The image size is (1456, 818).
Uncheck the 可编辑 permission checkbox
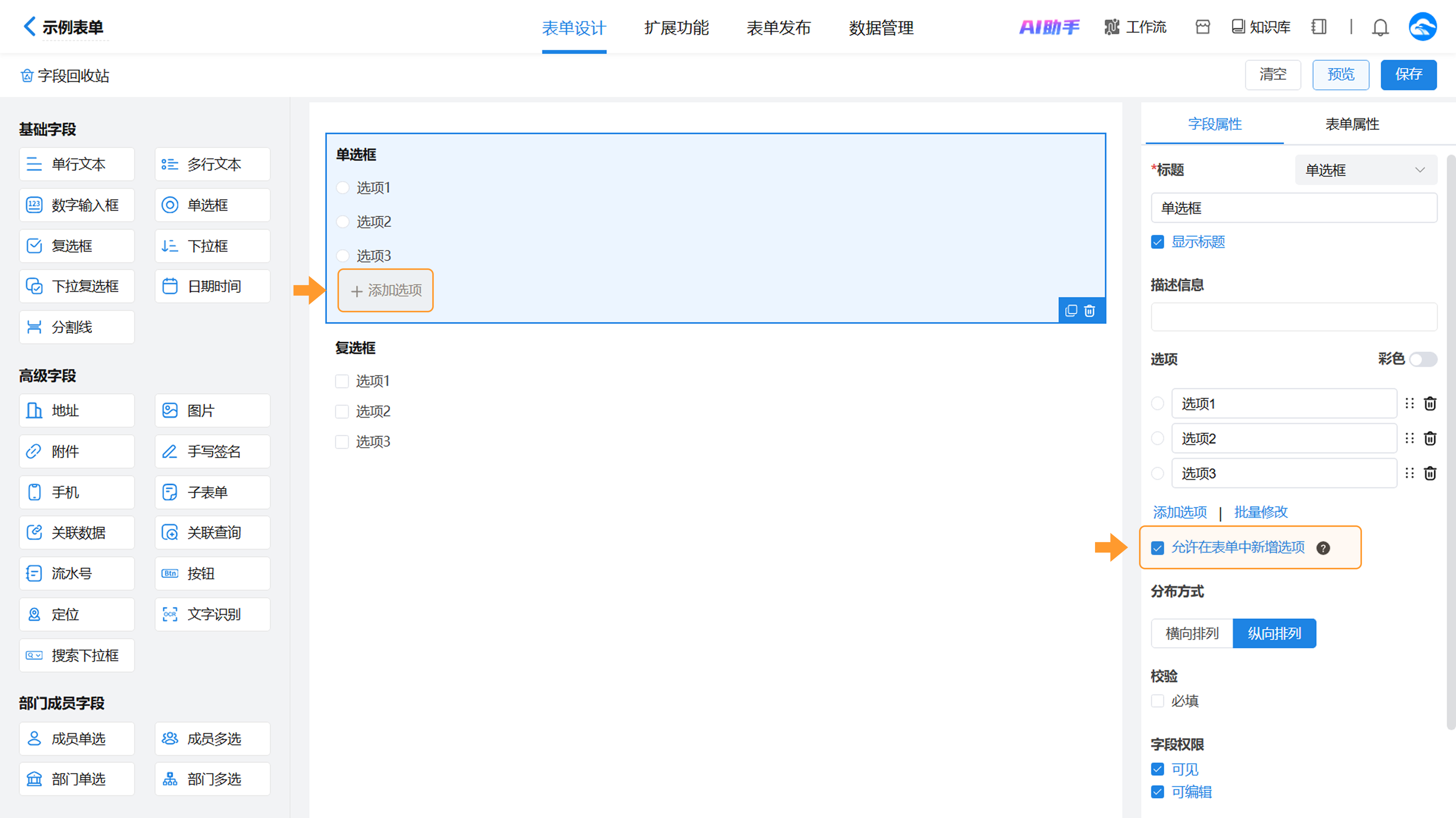click(x=1158, y=792)
